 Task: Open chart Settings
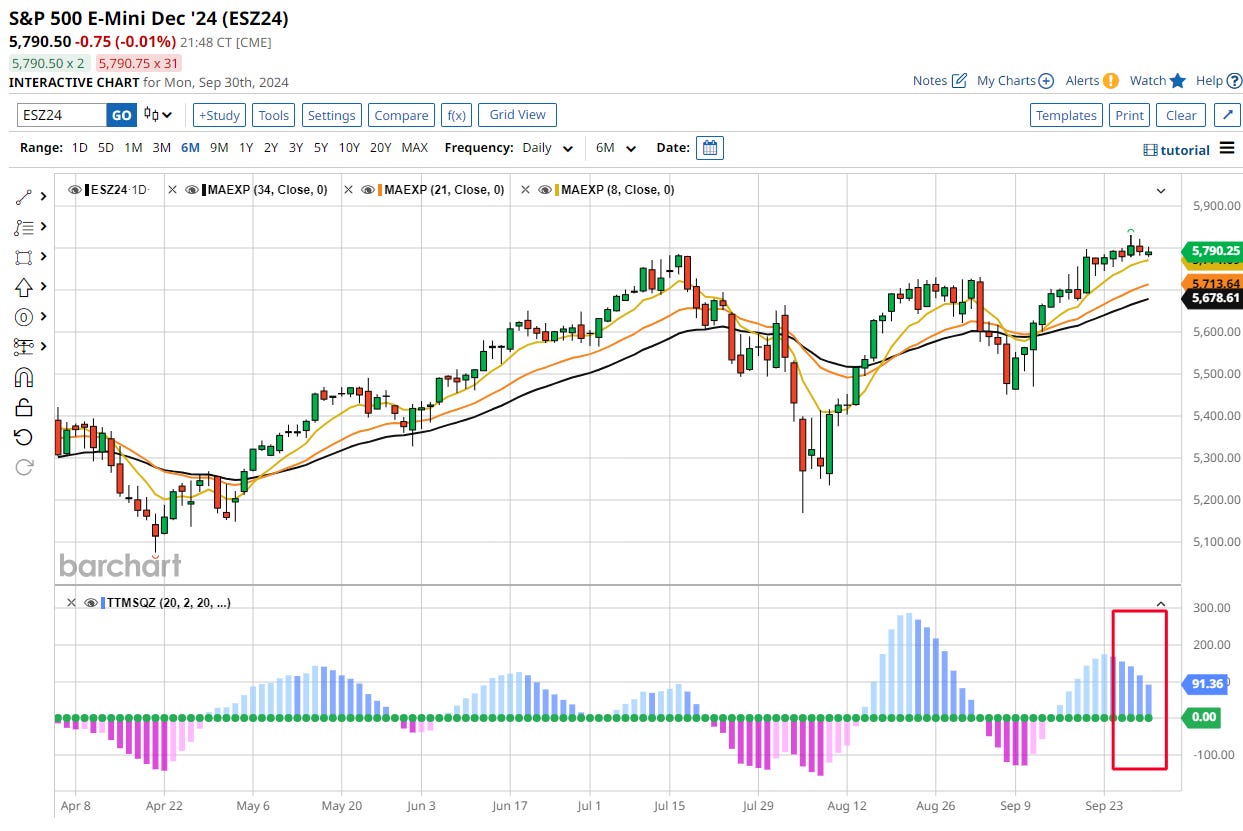[332, 115]
